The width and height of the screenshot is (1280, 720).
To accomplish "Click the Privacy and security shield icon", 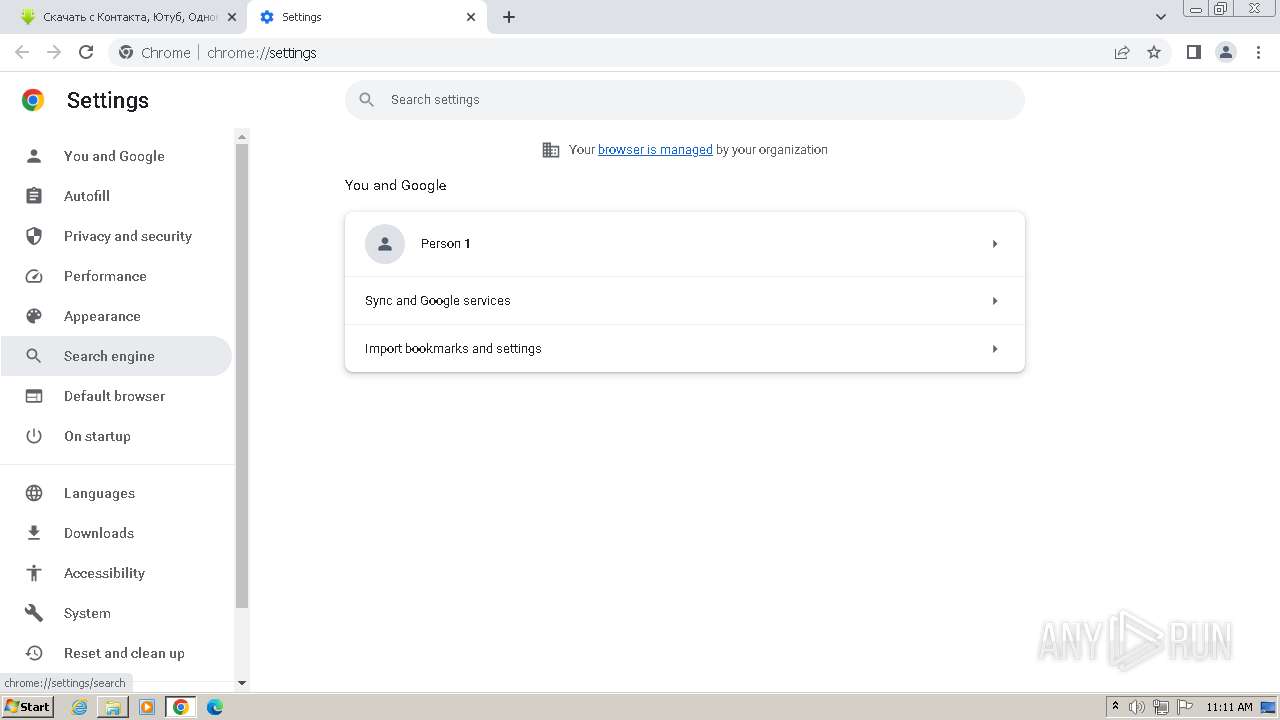I will [x=34, y=236].
